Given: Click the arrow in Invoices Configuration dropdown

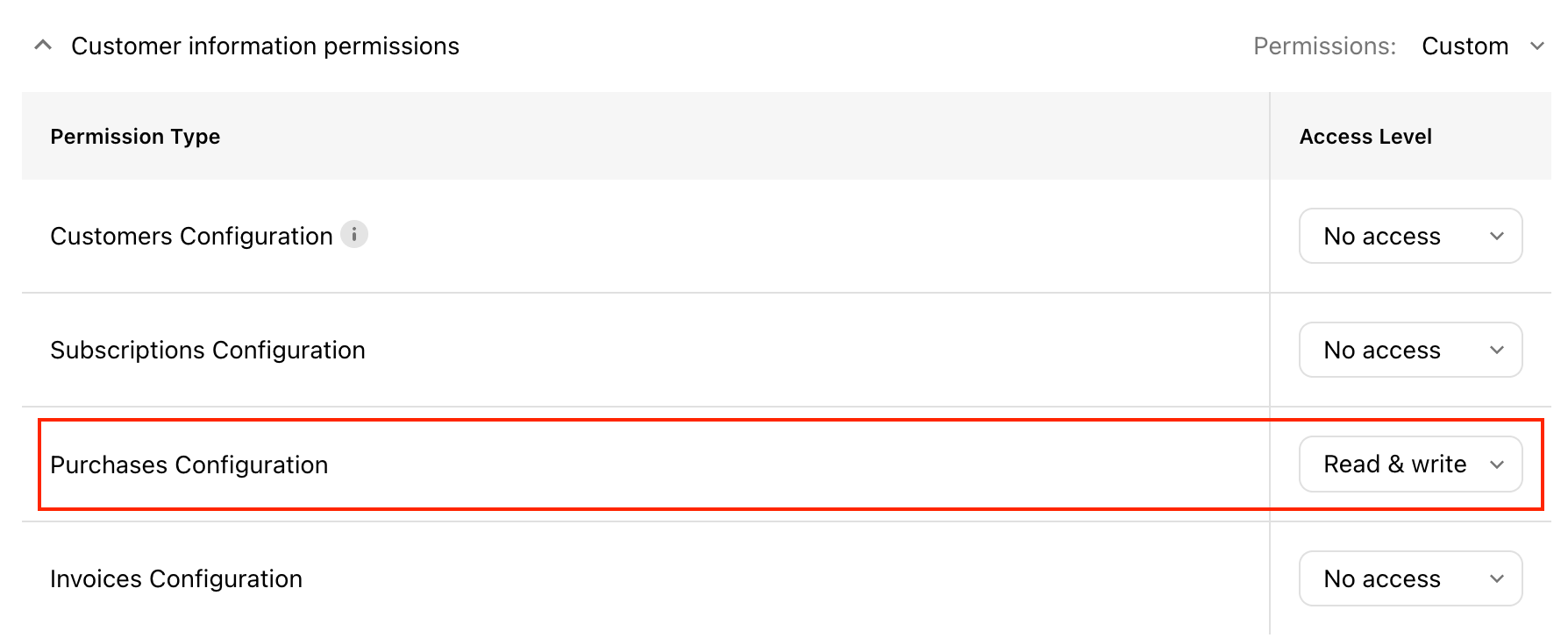Looking at the screenshot, I should pos(1497,579).
